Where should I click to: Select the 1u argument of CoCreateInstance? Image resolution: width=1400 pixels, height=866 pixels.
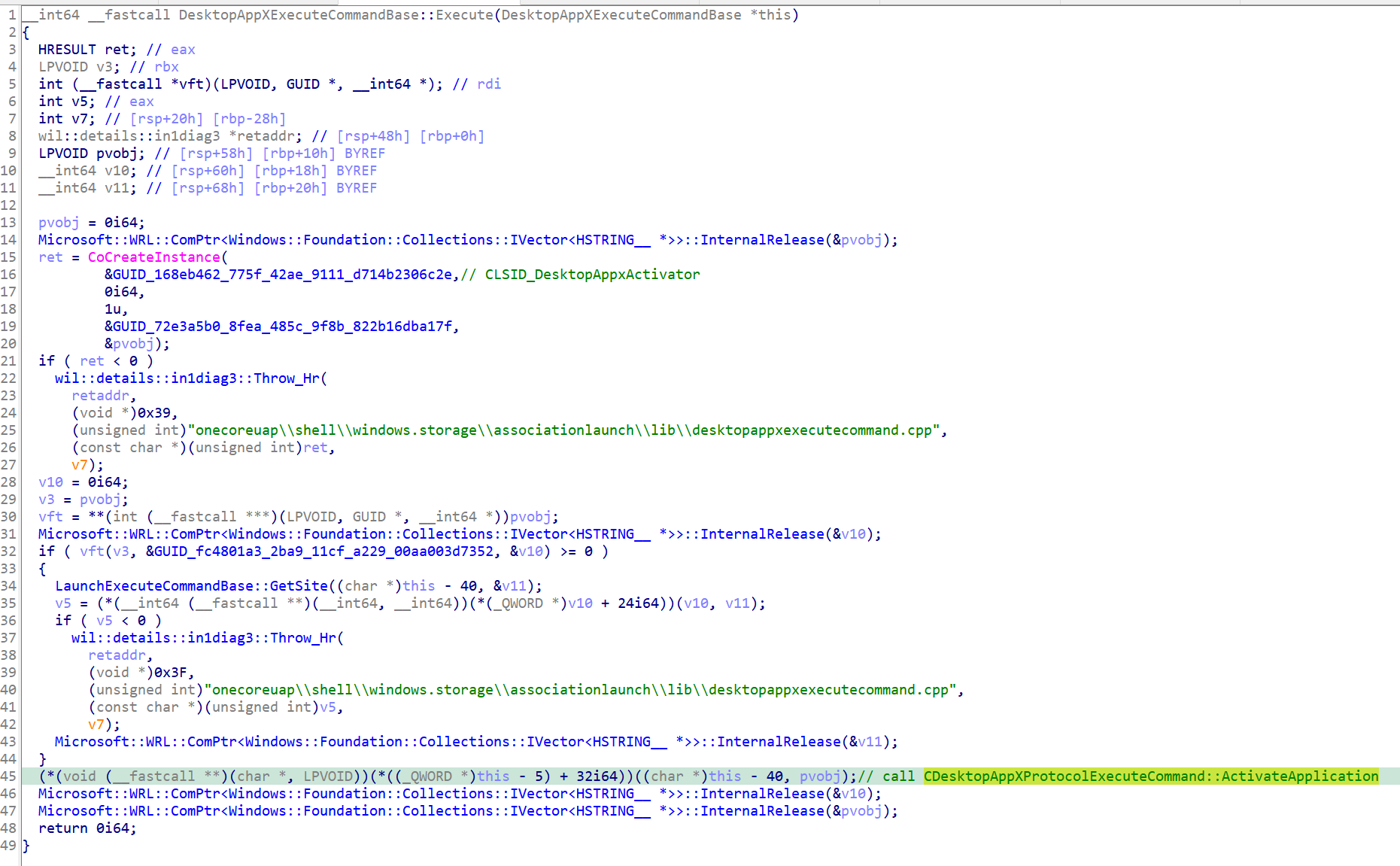114,309
